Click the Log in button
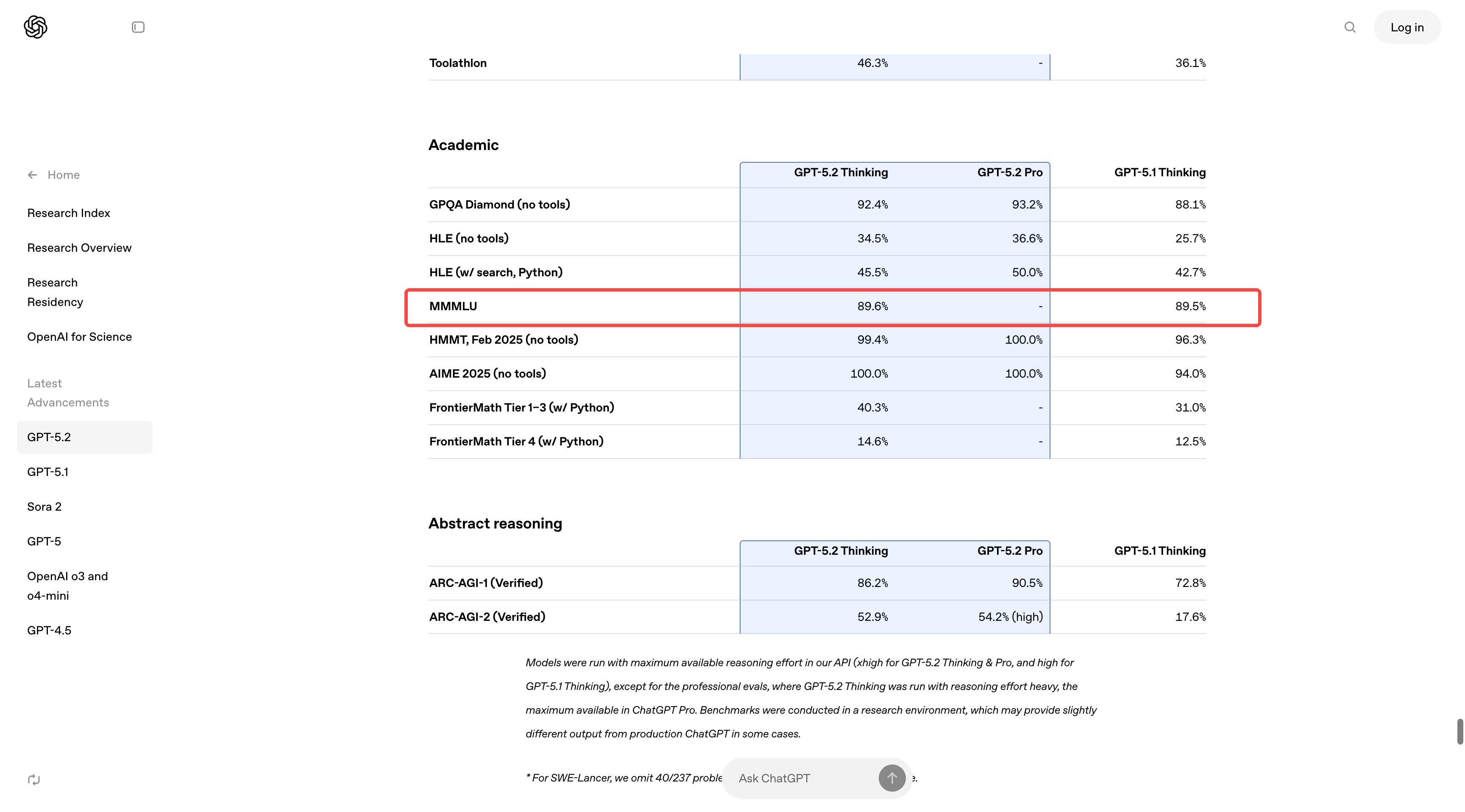 pyautogui.click(x=1407, y=27)
